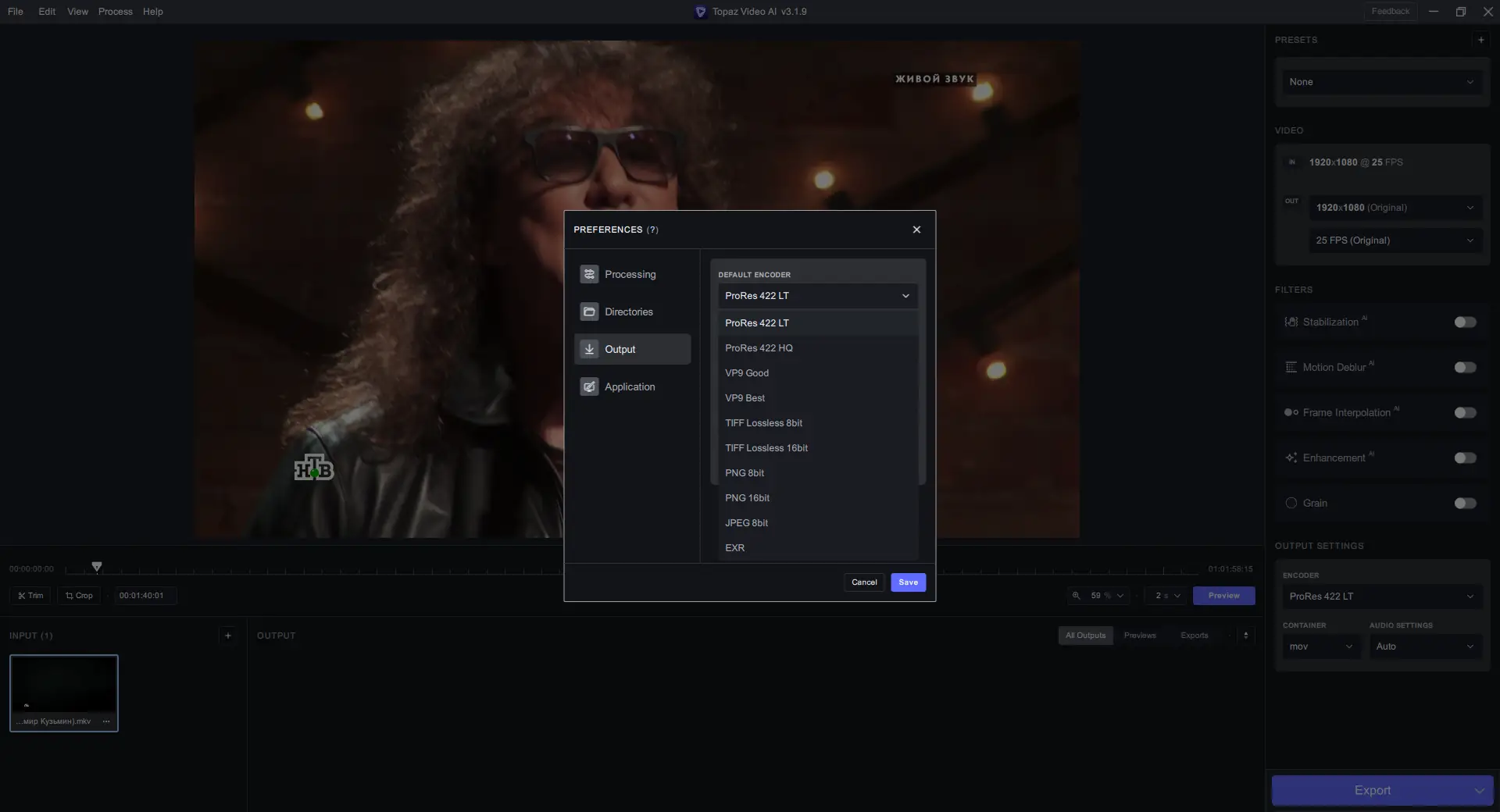Screen dimensions: 1500x812
Task: Enable the Grain toggle
Action: pos(1466,503)
